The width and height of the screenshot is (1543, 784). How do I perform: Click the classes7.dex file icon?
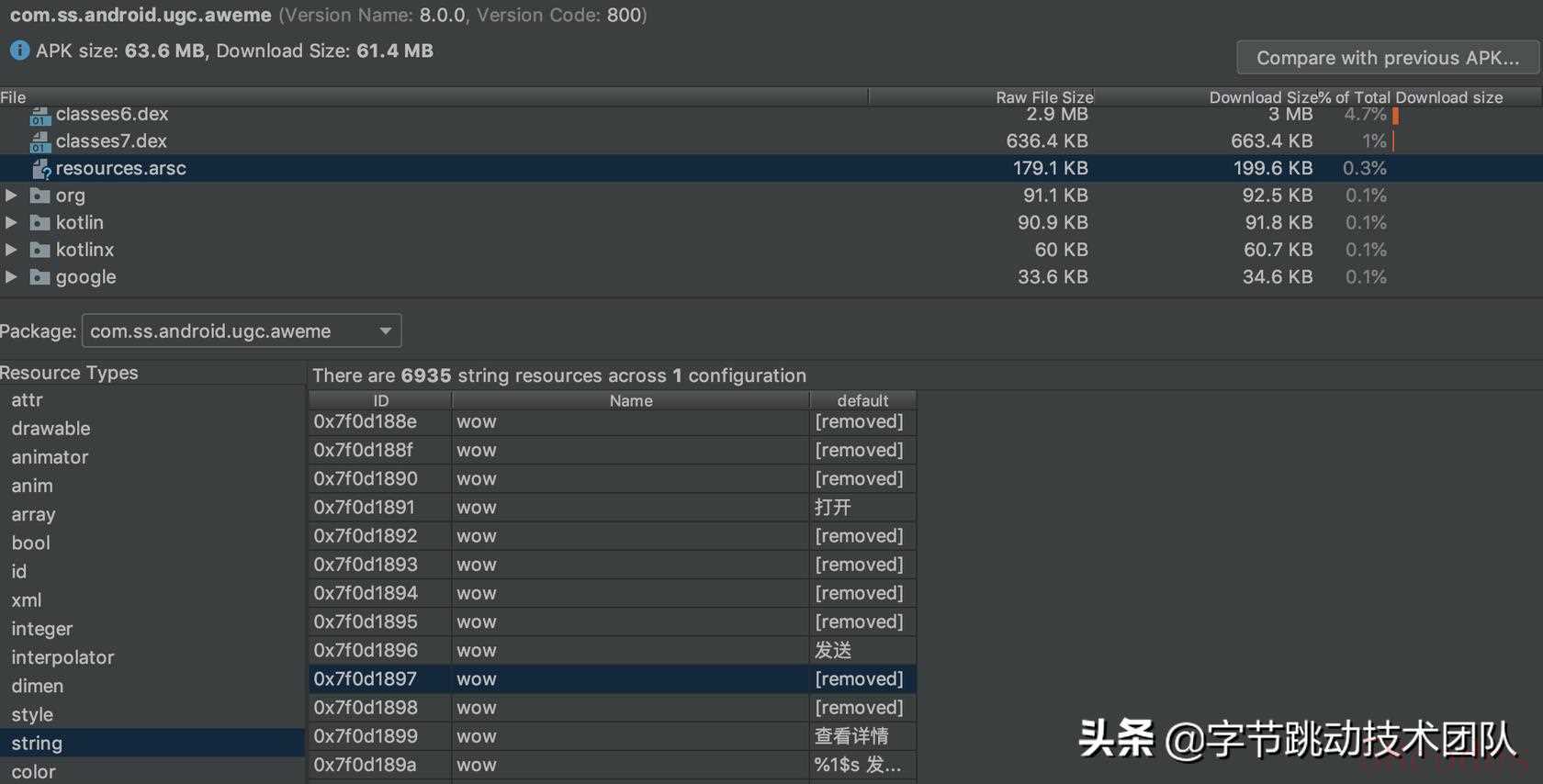(39, 142)
